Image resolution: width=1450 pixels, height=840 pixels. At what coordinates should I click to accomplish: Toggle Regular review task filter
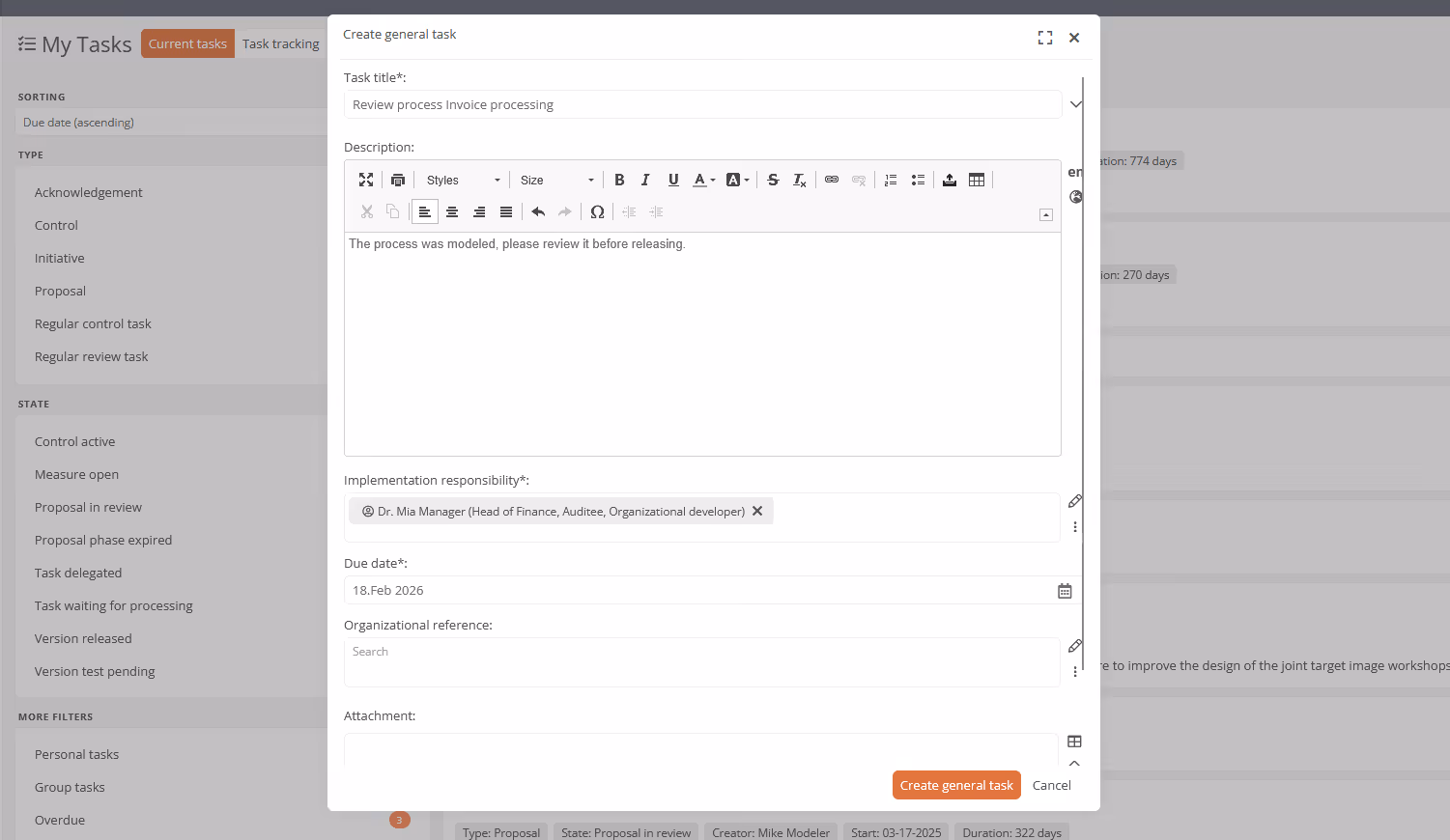(92, 356)
